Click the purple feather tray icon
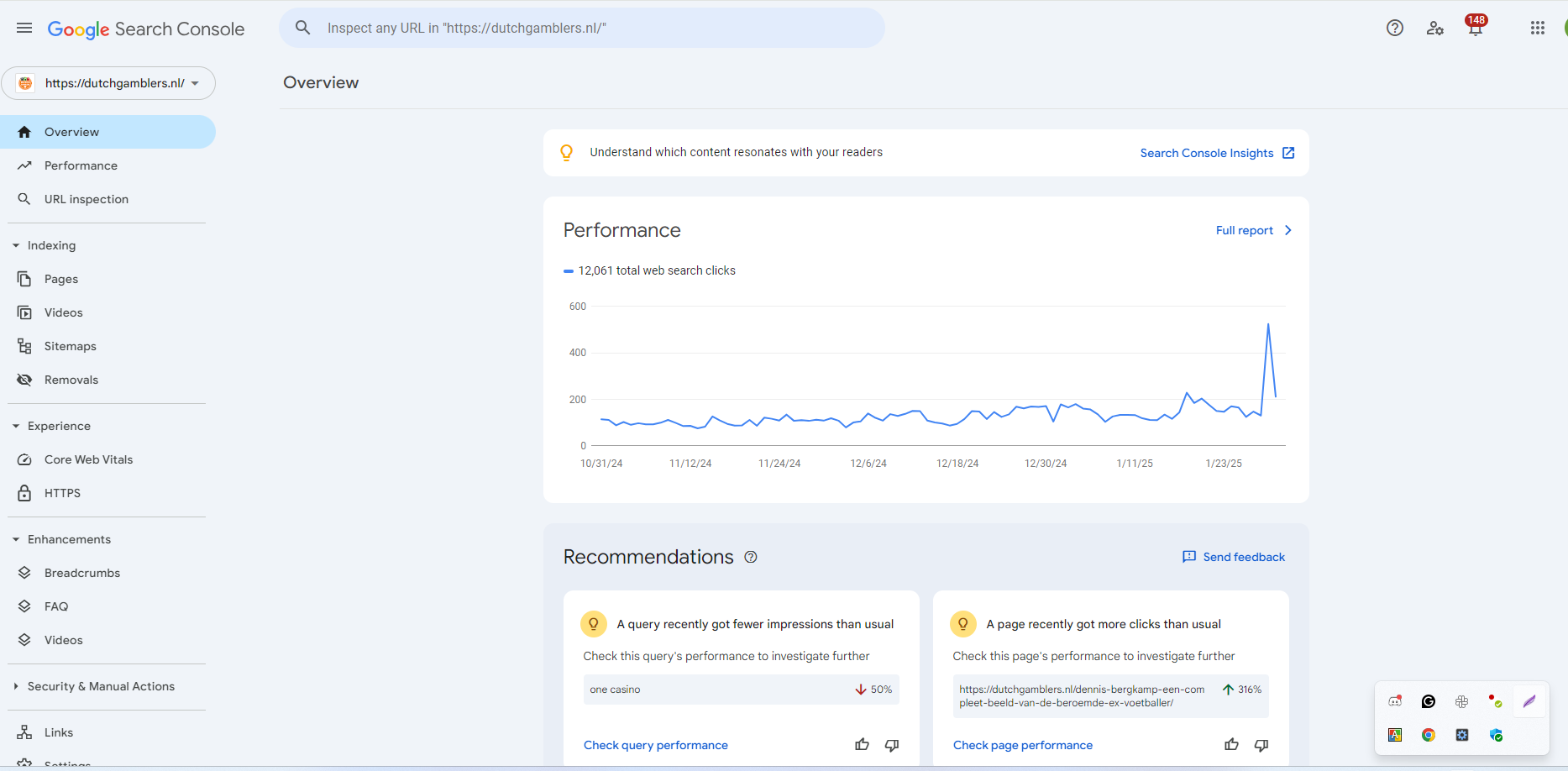The image size is (1568, 771). coord(1529,701)
